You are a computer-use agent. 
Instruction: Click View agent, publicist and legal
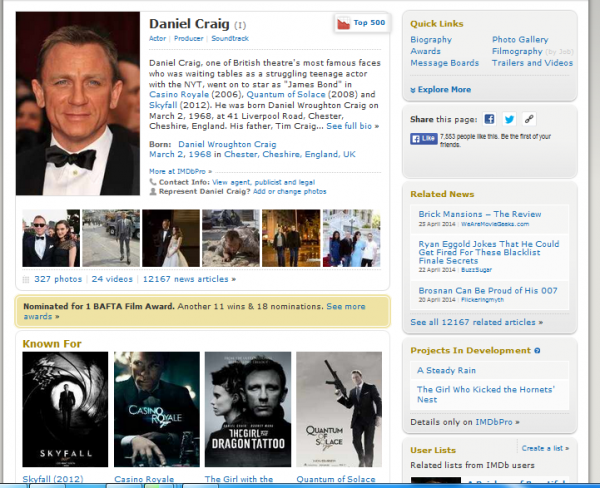coord(264,182)
